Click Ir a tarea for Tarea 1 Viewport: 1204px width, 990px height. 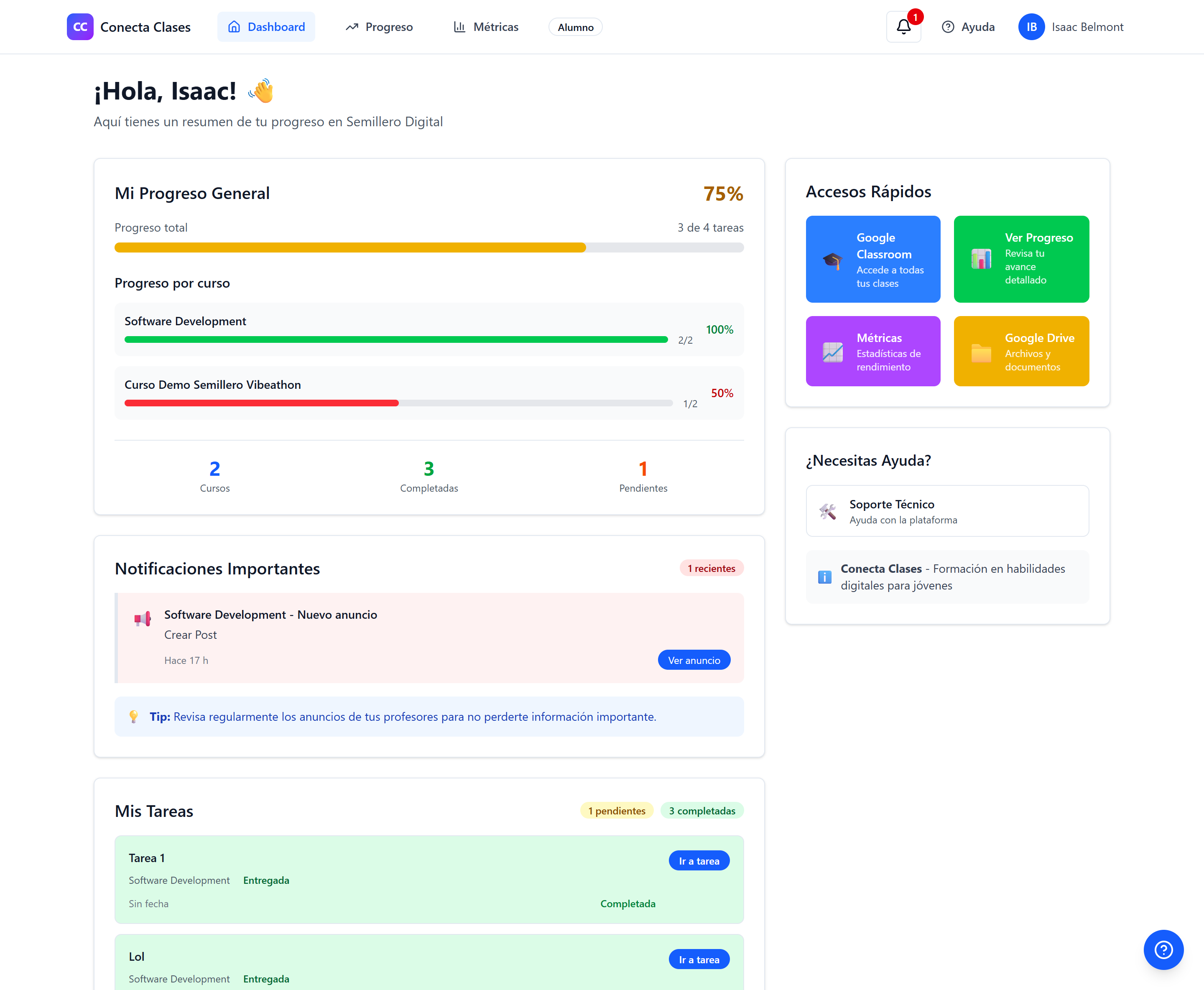pos(699,861)
